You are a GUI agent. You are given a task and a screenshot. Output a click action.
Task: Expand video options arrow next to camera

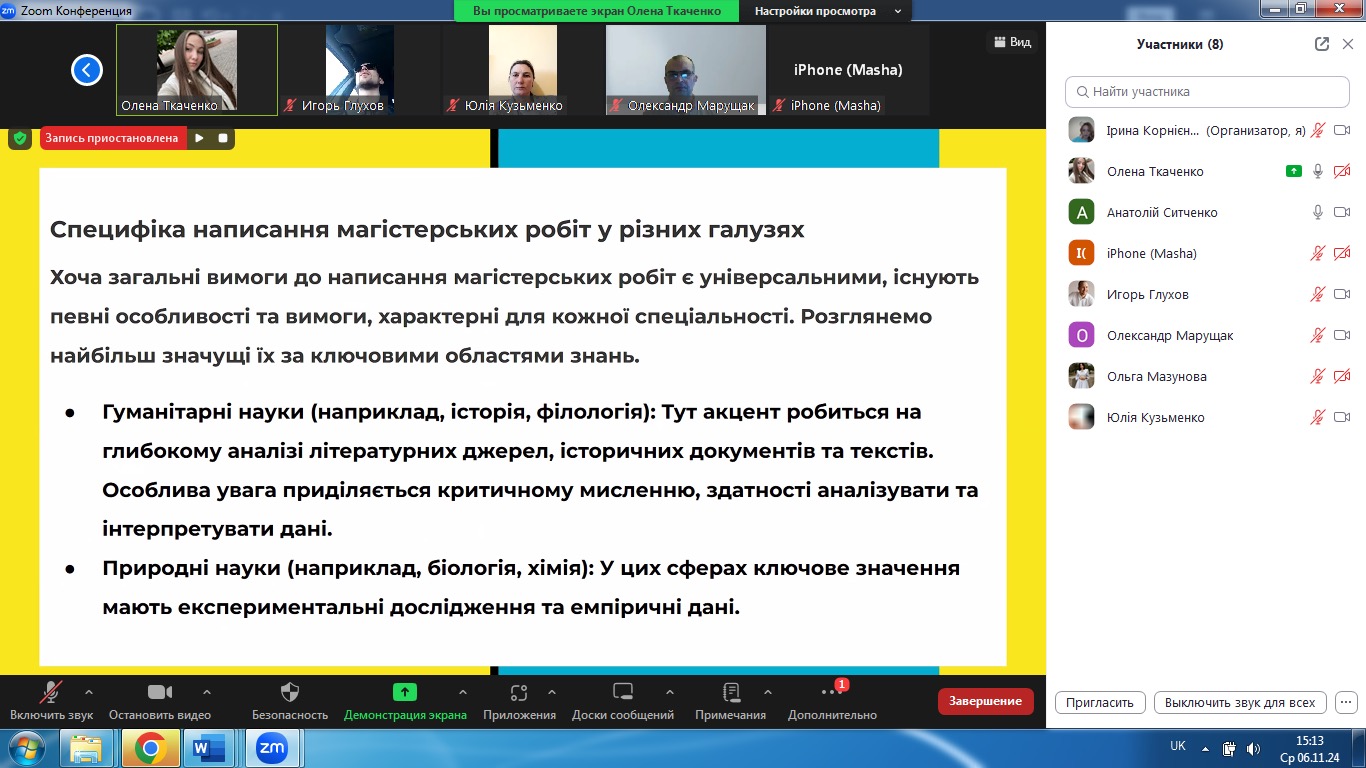coord(207,691)
